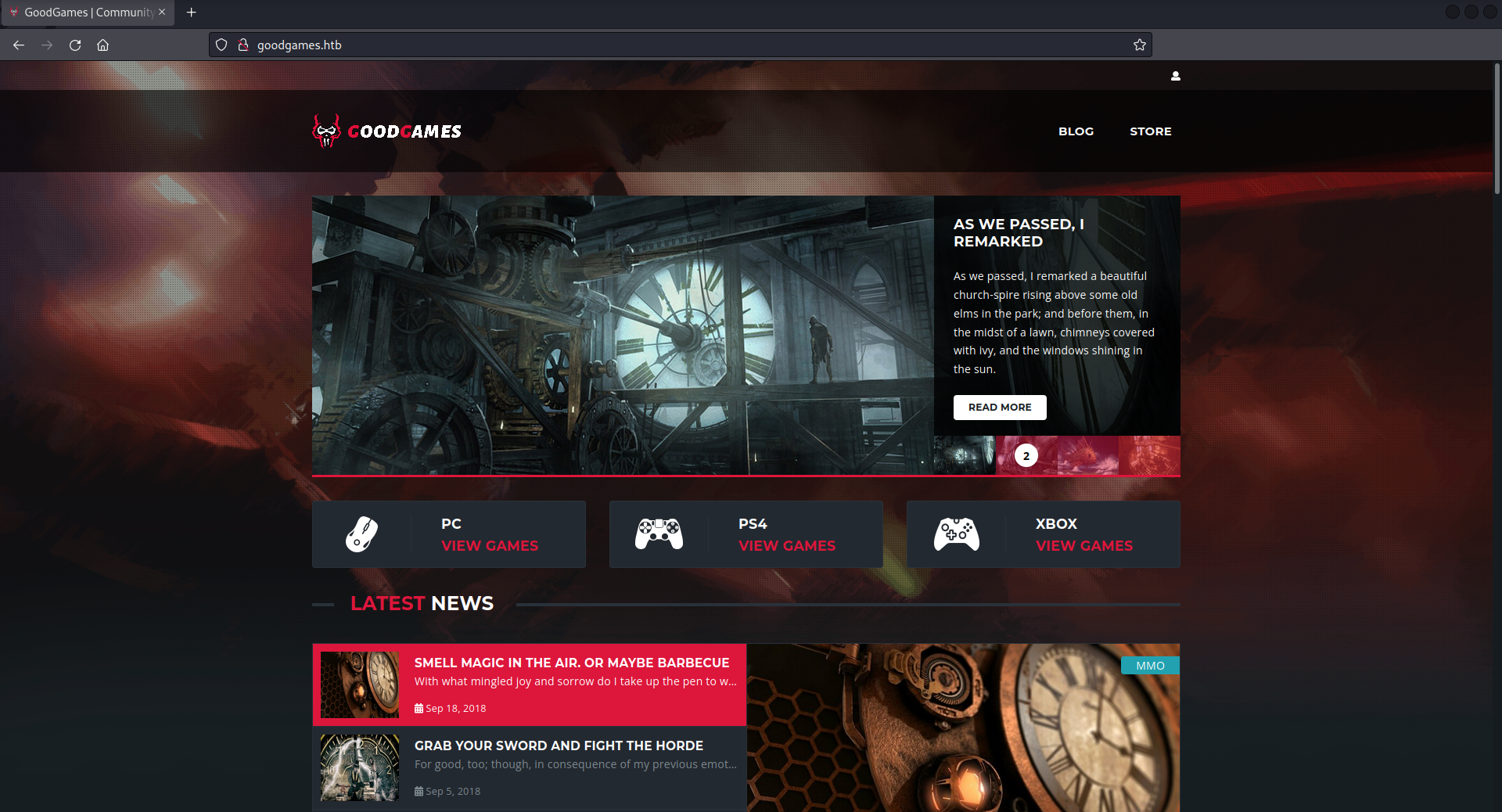Click the browser back arrow
Viewport: 1502px width, 812px height.
click(x=19, y=45)
